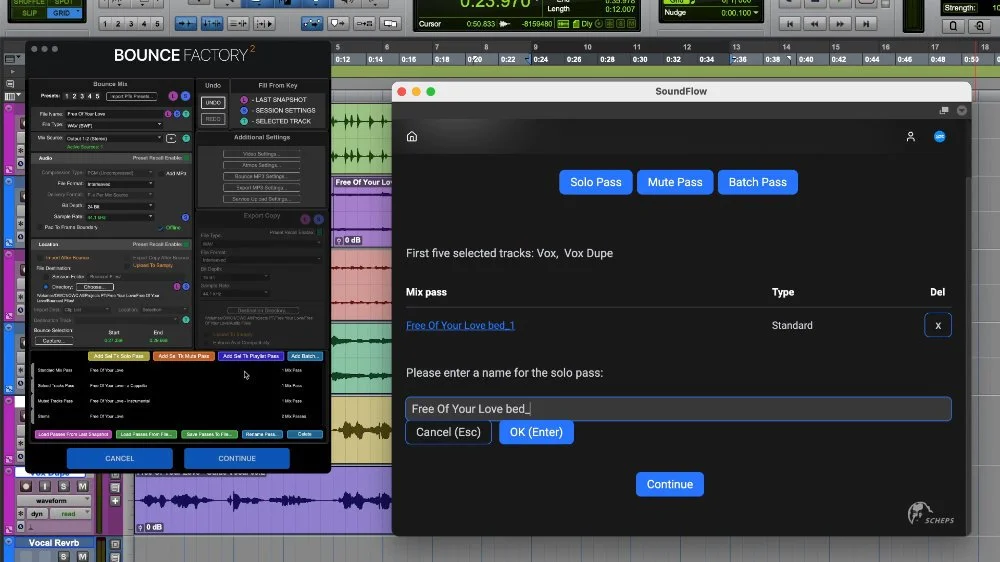Viewport: 1000px width, 562px height.
Task: Open the Compression Type dropdown
Action: click(119, 173)
